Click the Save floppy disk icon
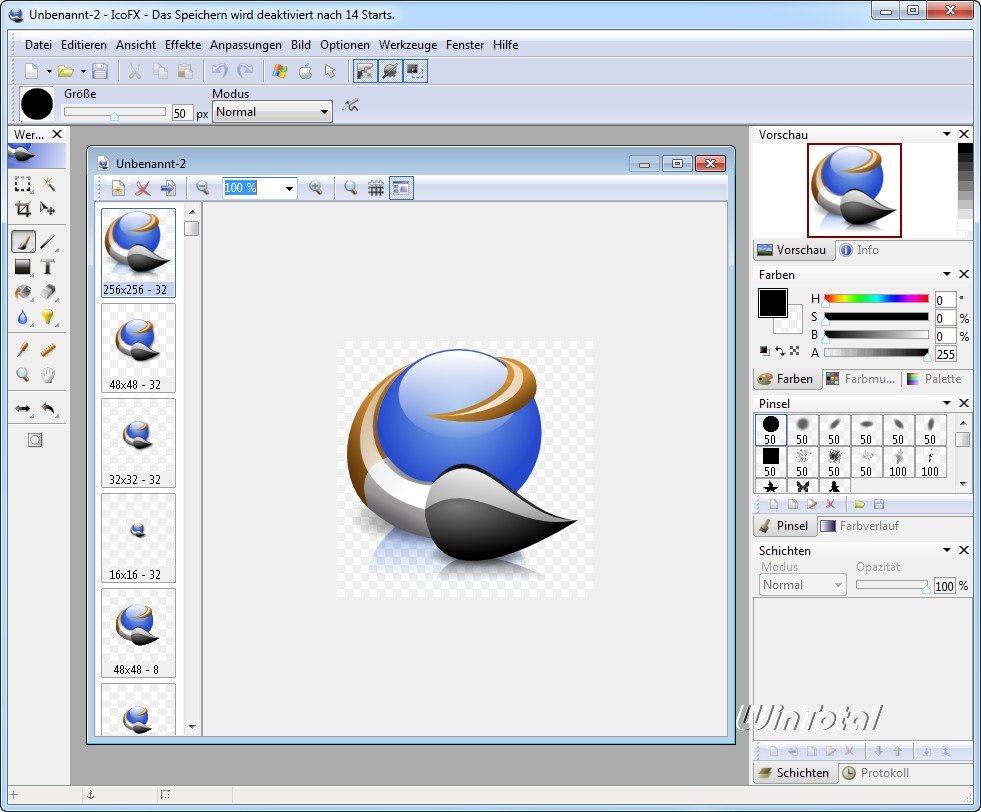This screenshot has width=981, height=812. click(100, 71)
